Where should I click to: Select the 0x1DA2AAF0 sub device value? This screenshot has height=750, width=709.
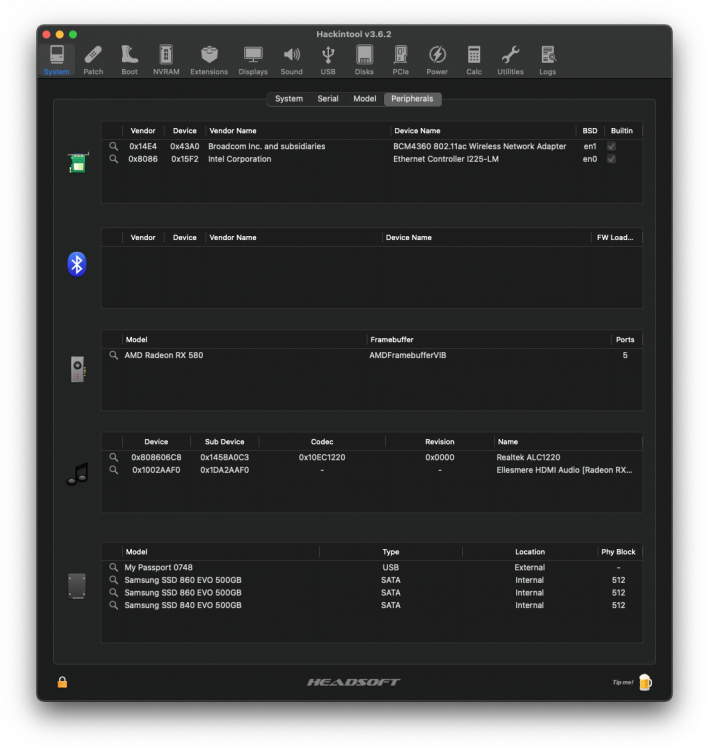224,470
